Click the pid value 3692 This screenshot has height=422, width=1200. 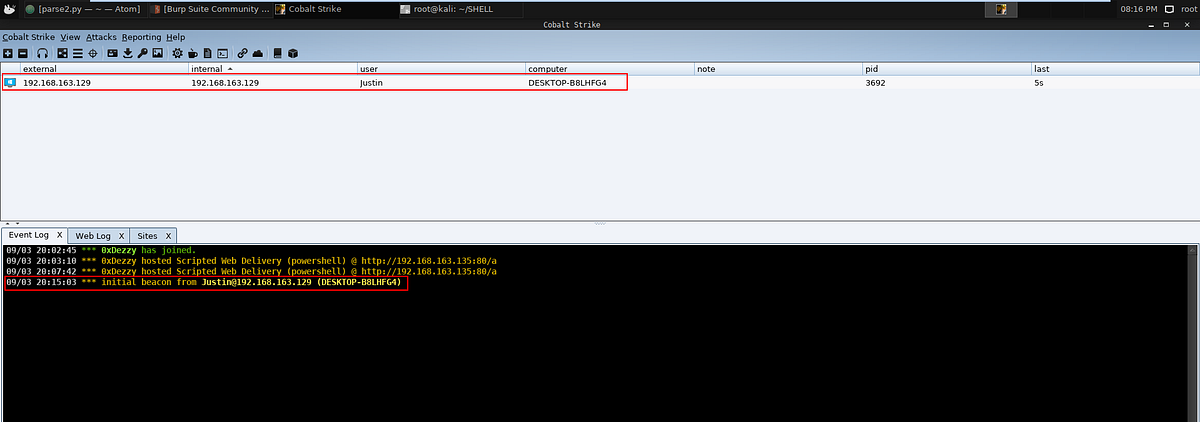(x=875, y=83)
